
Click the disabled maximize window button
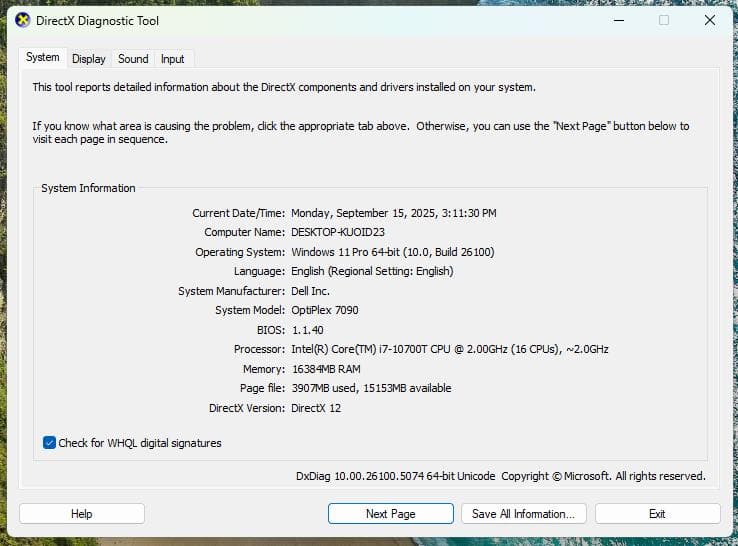(x=664, y=20)
